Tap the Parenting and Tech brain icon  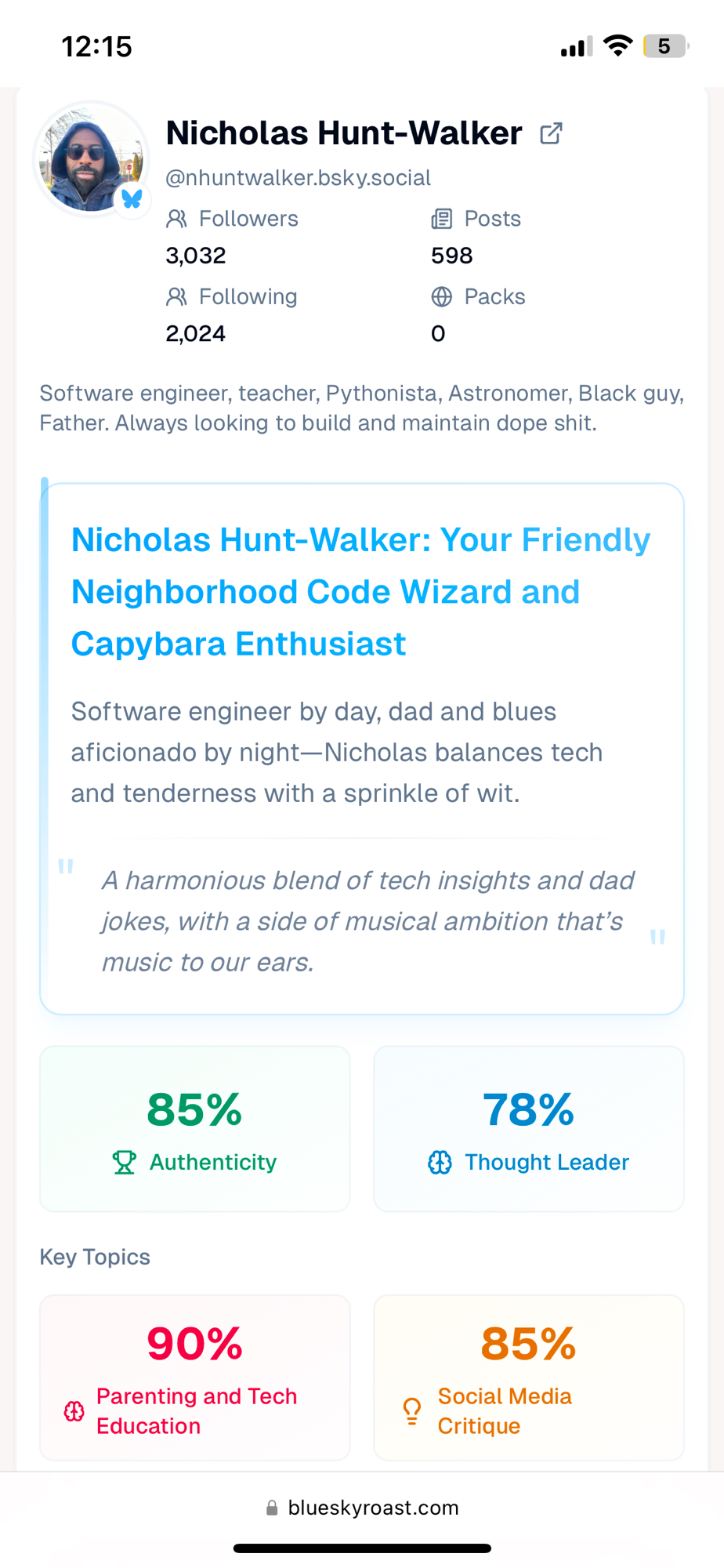click(x=74, y=1411)
